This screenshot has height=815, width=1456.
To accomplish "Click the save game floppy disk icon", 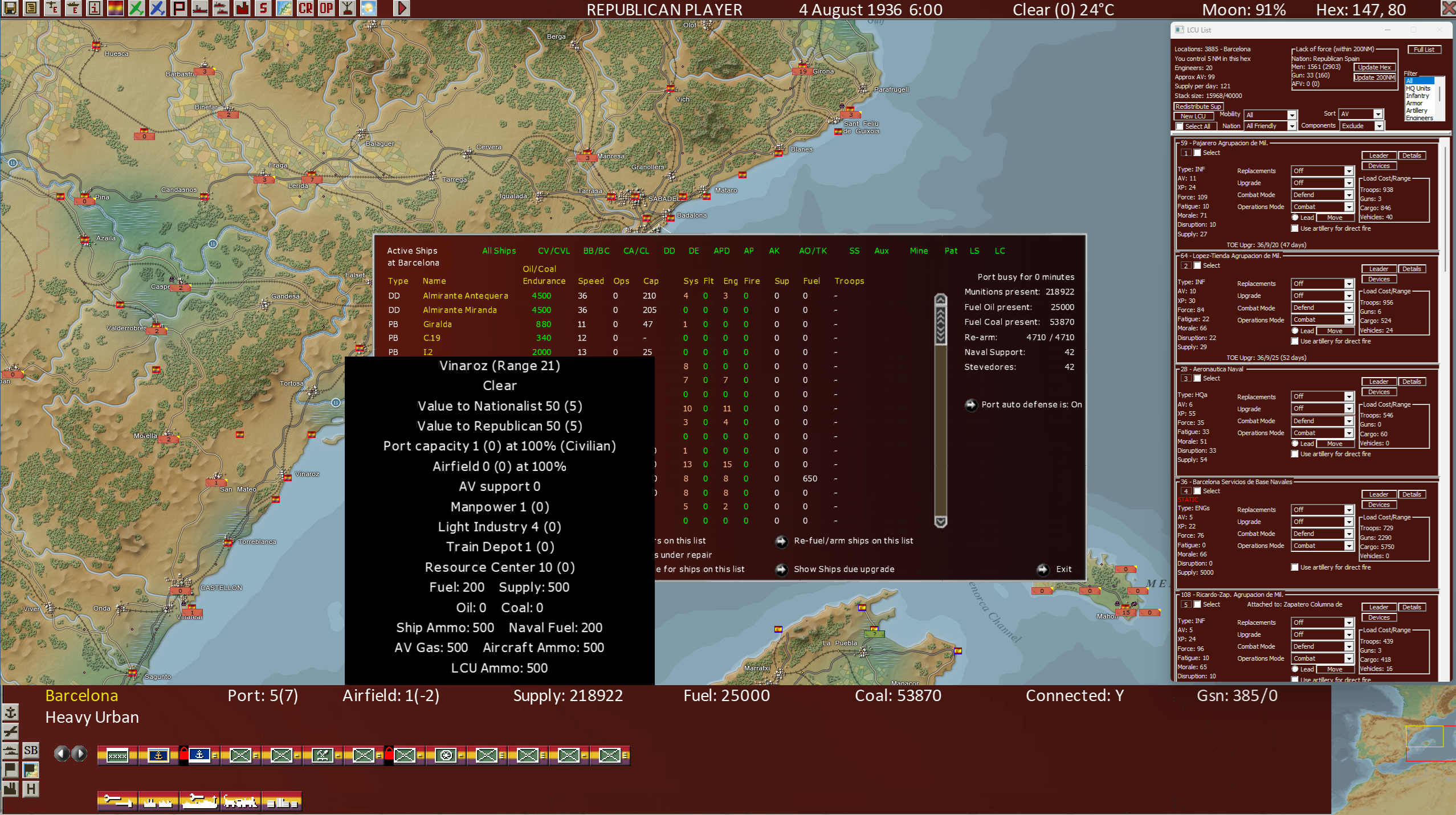I will (10, 8).
